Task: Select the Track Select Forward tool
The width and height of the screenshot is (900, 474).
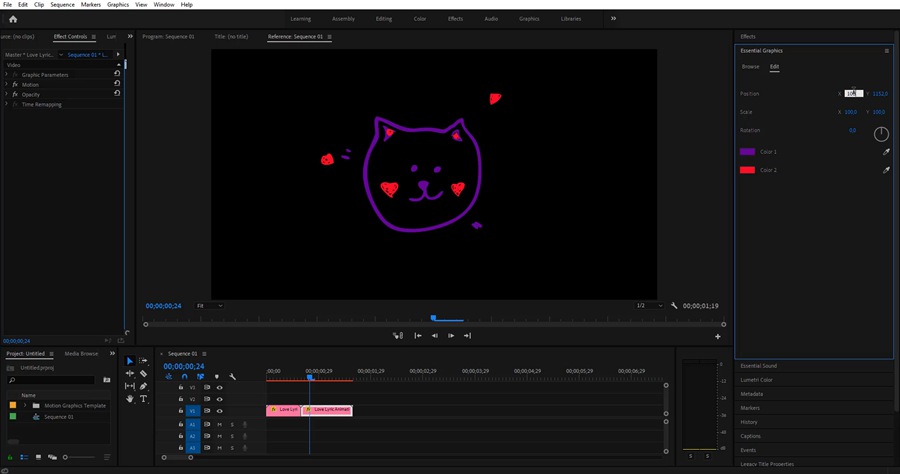Action: pos(143,361)
